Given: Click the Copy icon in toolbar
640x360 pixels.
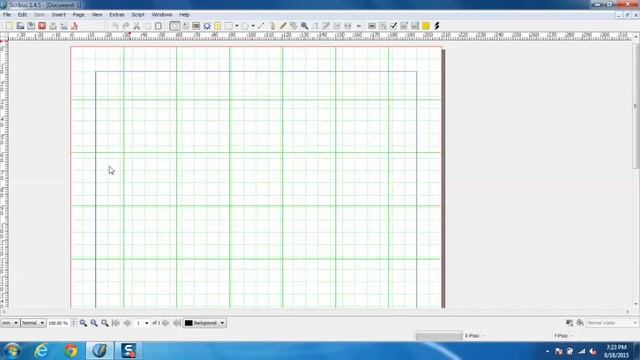Looking at the screenshot, I should (x=148, y=26).
